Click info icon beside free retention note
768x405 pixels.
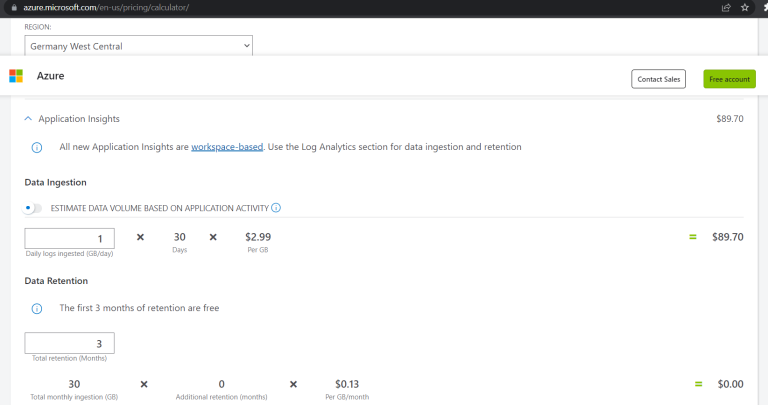(37, 309)
